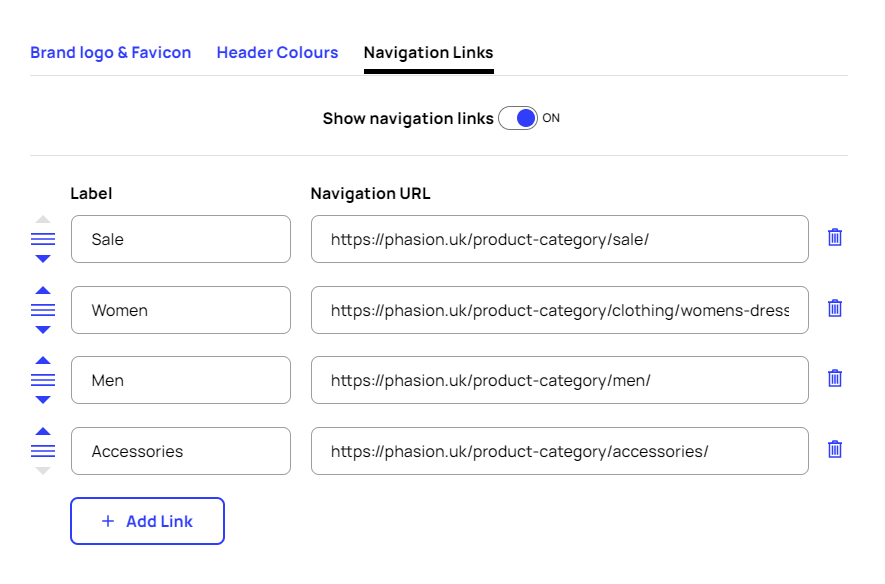Move the Sale link down
Screen dimensions: 885x584
pos(43,259)
